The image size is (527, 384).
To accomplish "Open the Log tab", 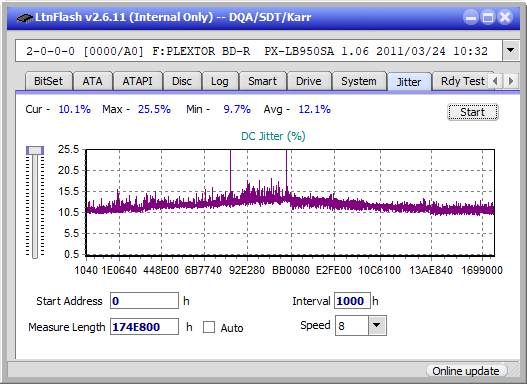I will [x=219, y=81].
